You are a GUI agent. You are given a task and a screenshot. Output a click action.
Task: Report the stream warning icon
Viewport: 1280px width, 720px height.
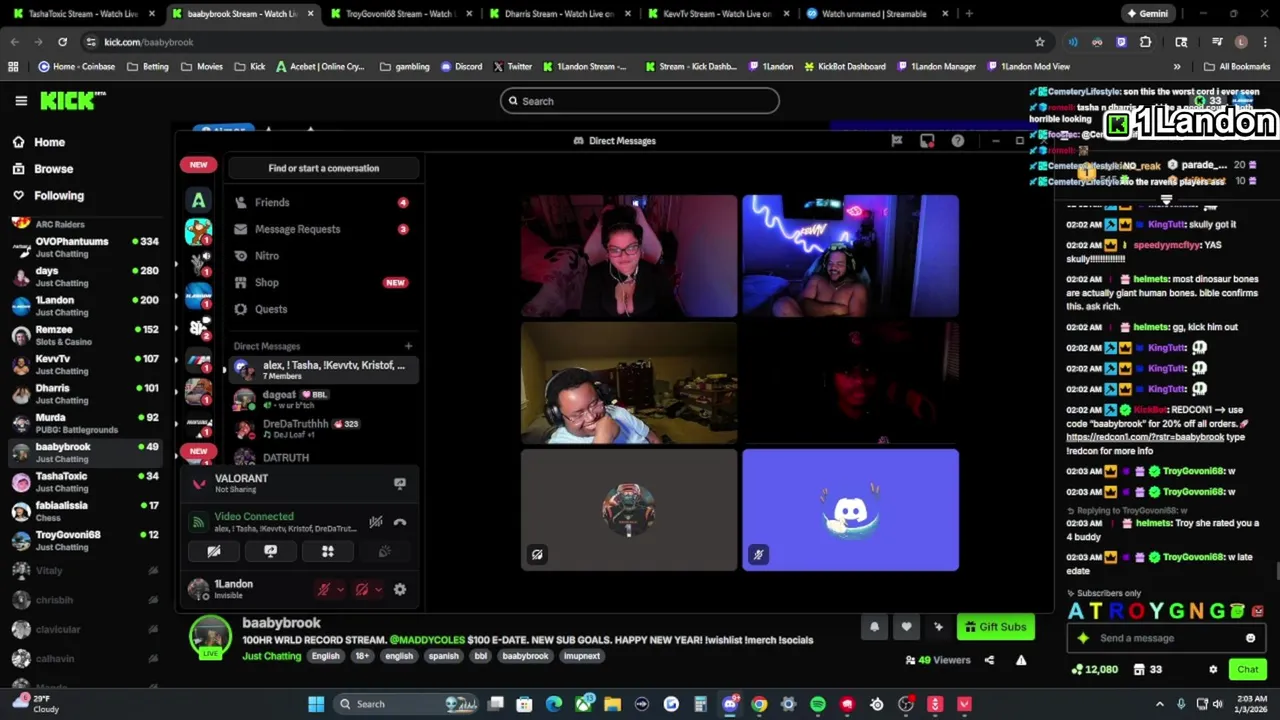tap(1021, 660)
